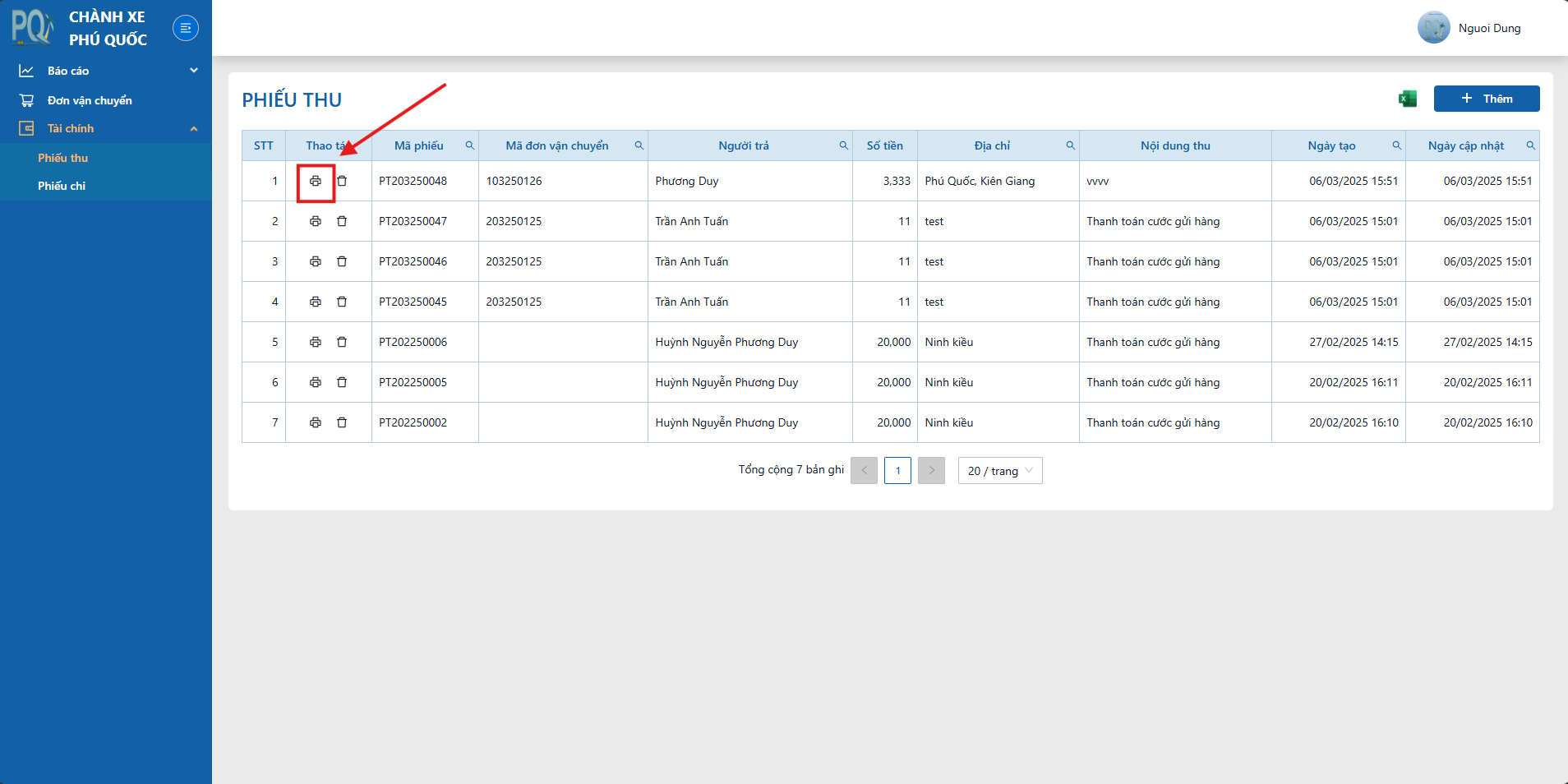Search in the Mã phiếu column
This screenshot has width=1568, height=784.
click(470, 145)
